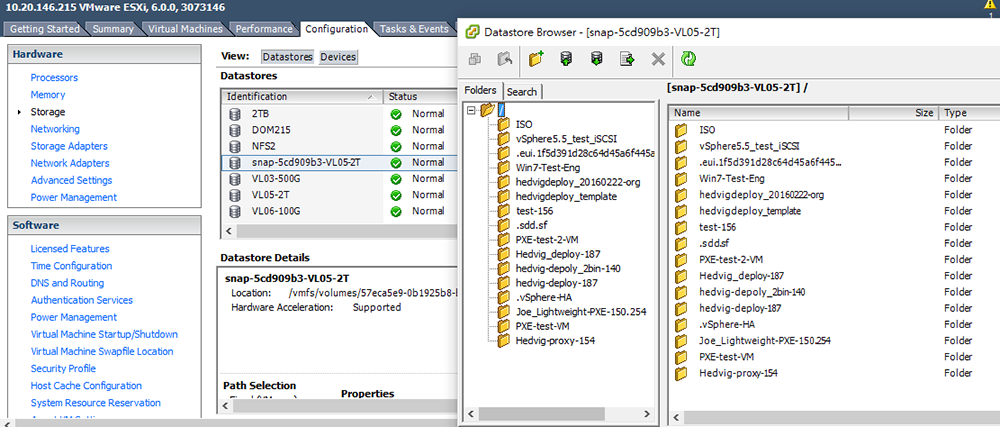The width and height of the screenshot is (1000, 427).
Task: Click the green Normal status check for VL05-2T
Action: click(x=396, y=195)
